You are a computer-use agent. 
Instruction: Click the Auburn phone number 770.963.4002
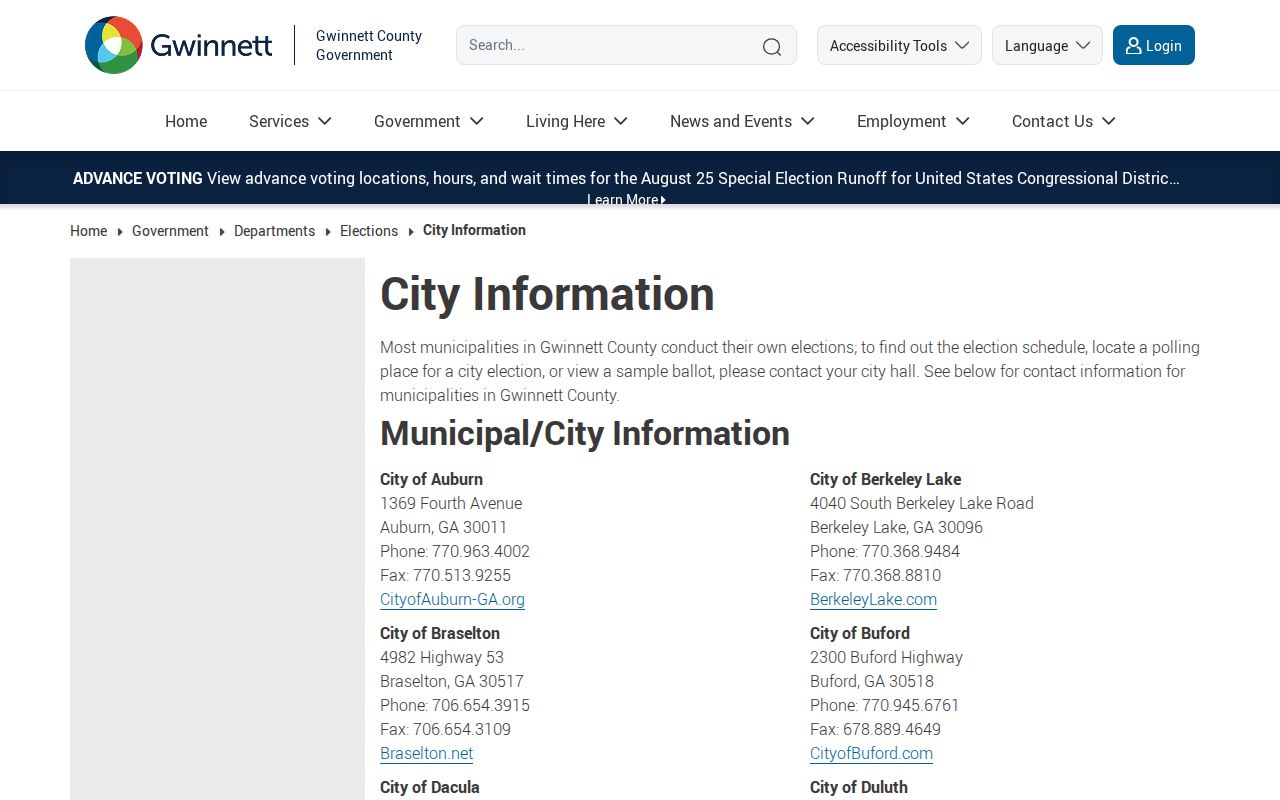481,551
